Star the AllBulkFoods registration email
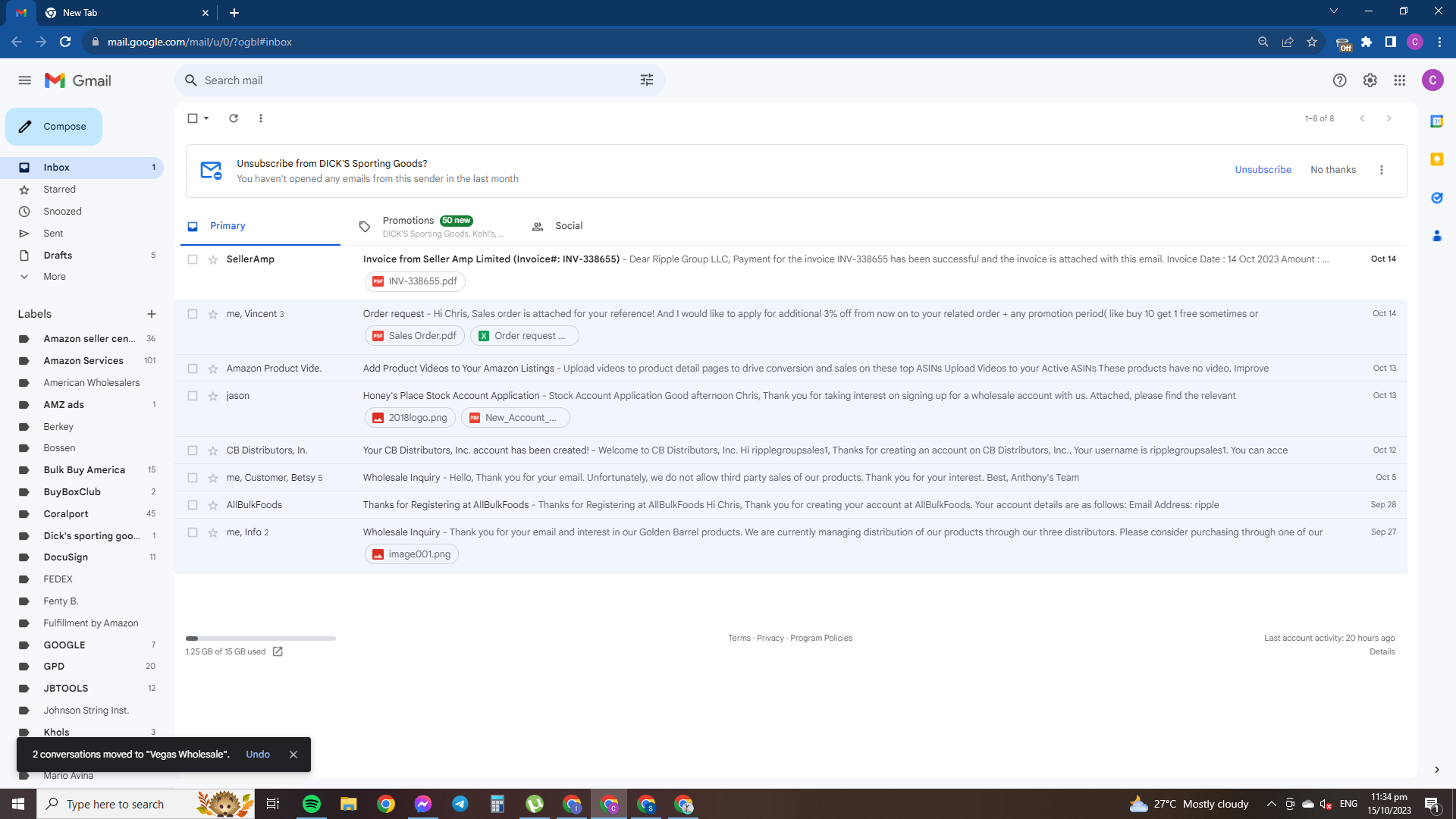Viewport: 1456px width, 819px height. pos(213,506)
